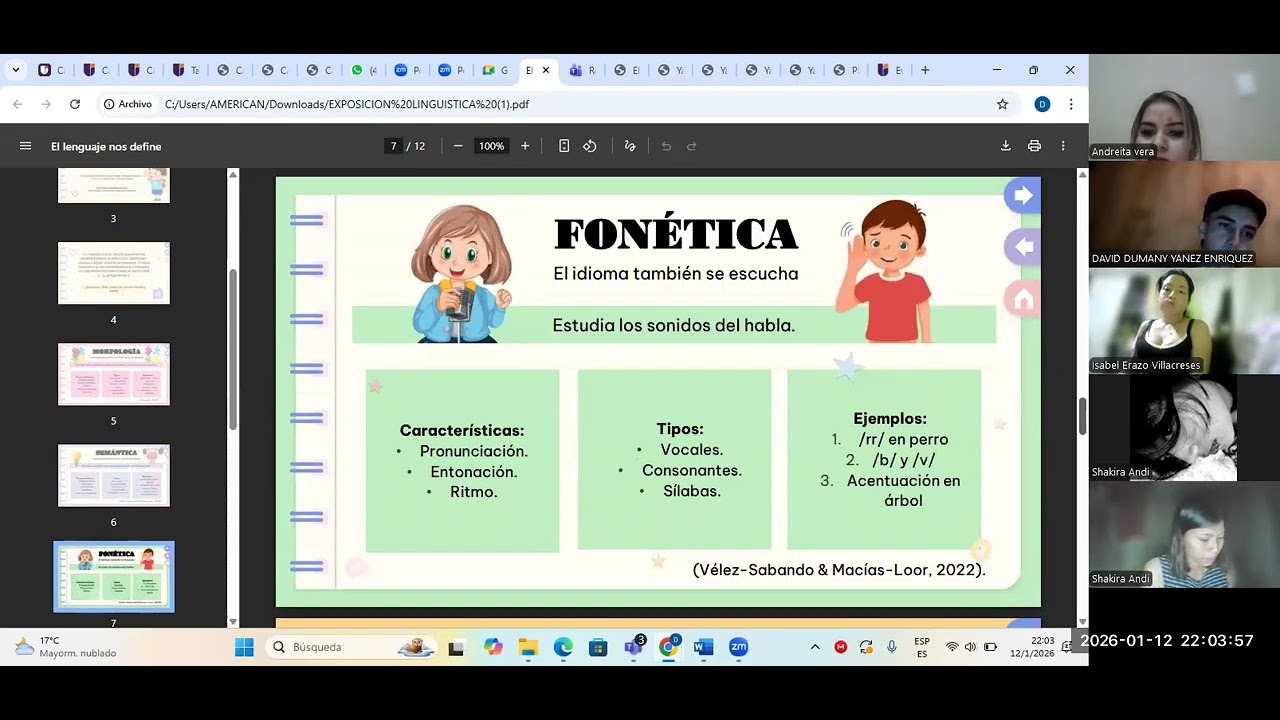
Task: Click the address bar URL
Action: pyautogui.click(x=346, y=104)
